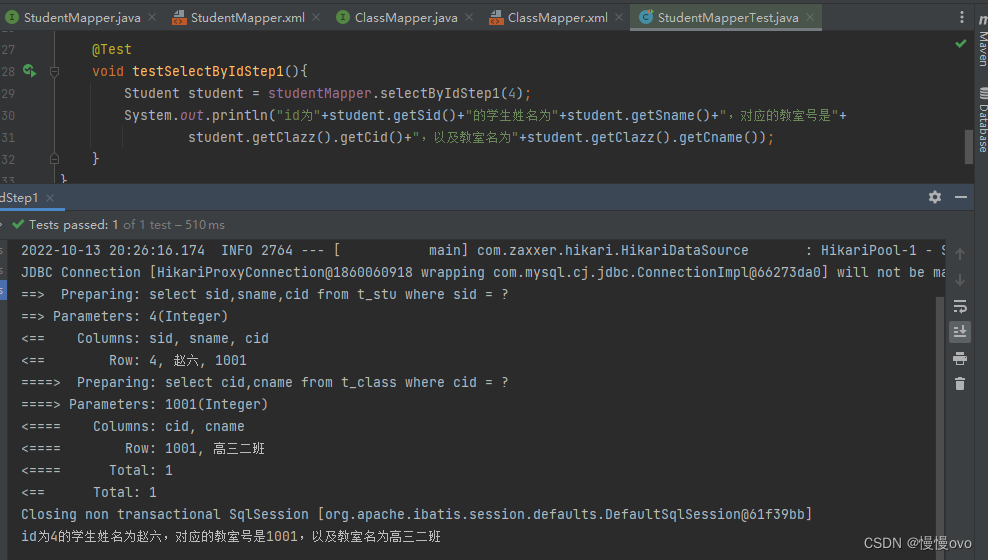This screenshot has width=988, height=560.
Task: Open Database tool window
Action: click(x=982, y=120)
